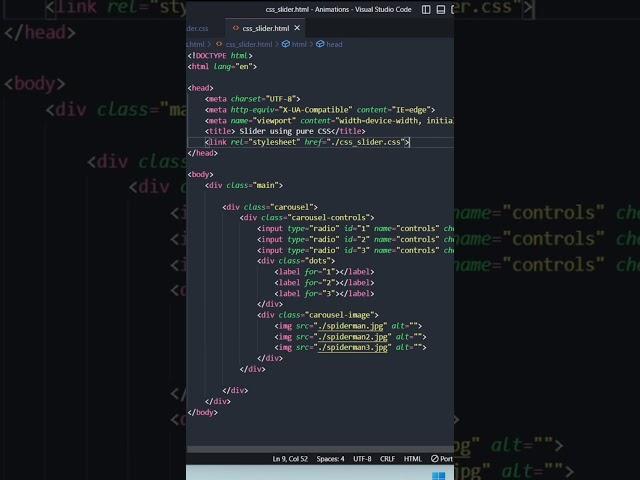
Task: Click the div class="main" line
Action: click(x=244, y=185)
